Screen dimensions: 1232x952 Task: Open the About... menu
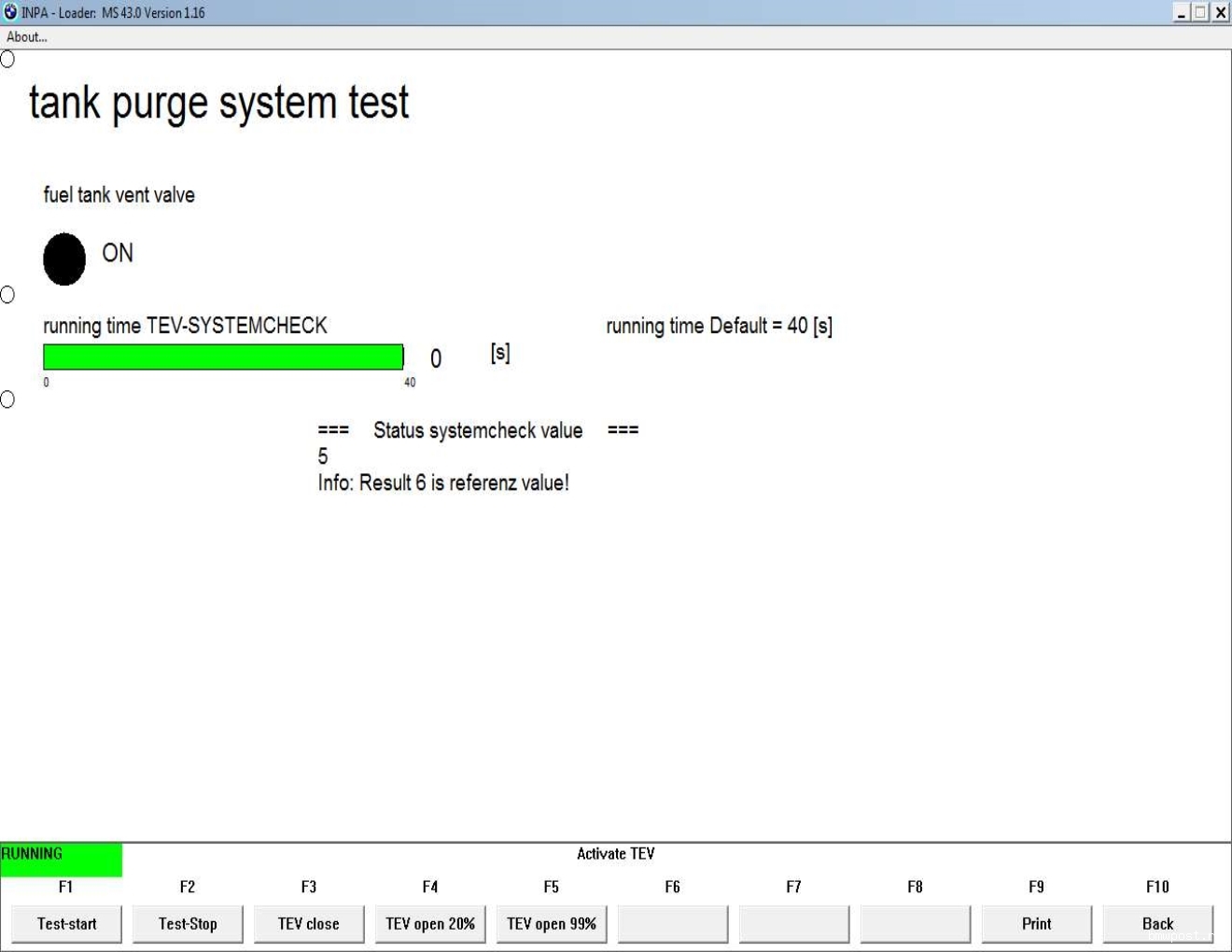tap(27, 37)
